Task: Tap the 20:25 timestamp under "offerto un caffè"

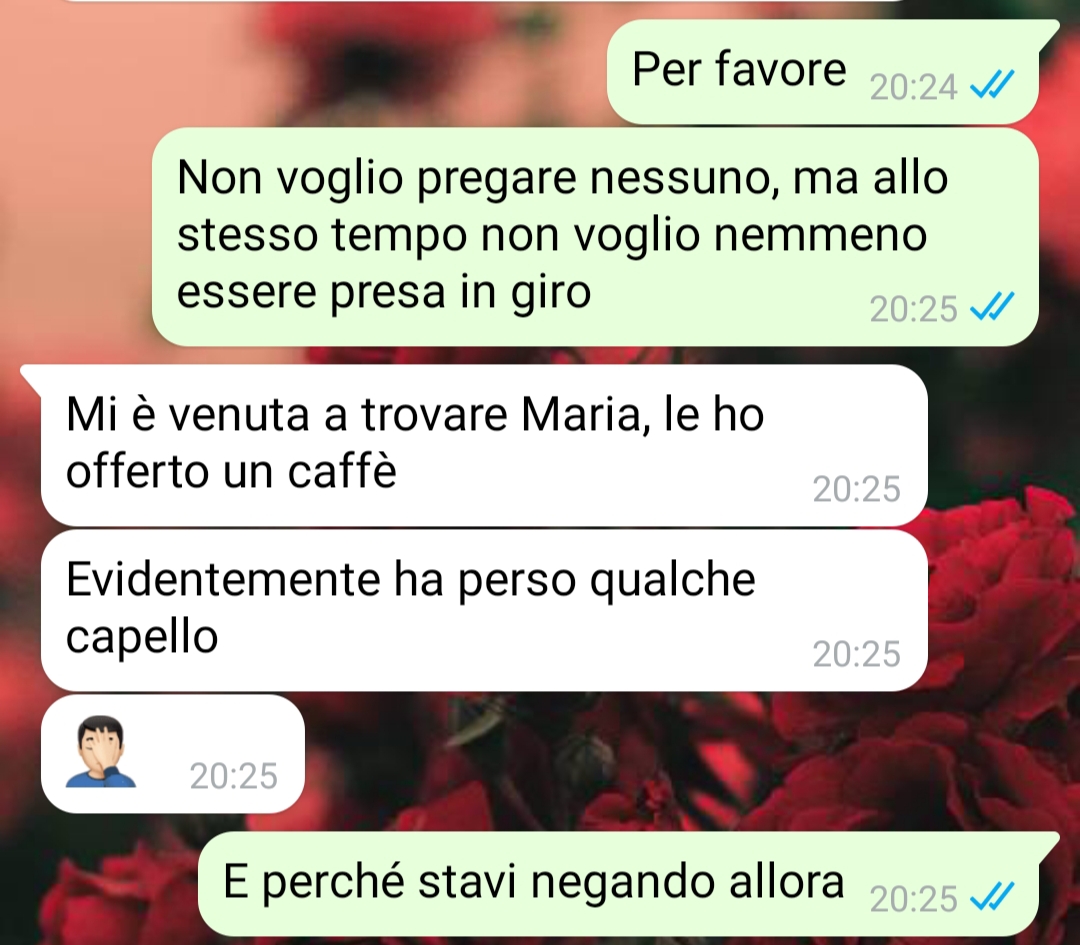Action: click(x=856, y=490)
